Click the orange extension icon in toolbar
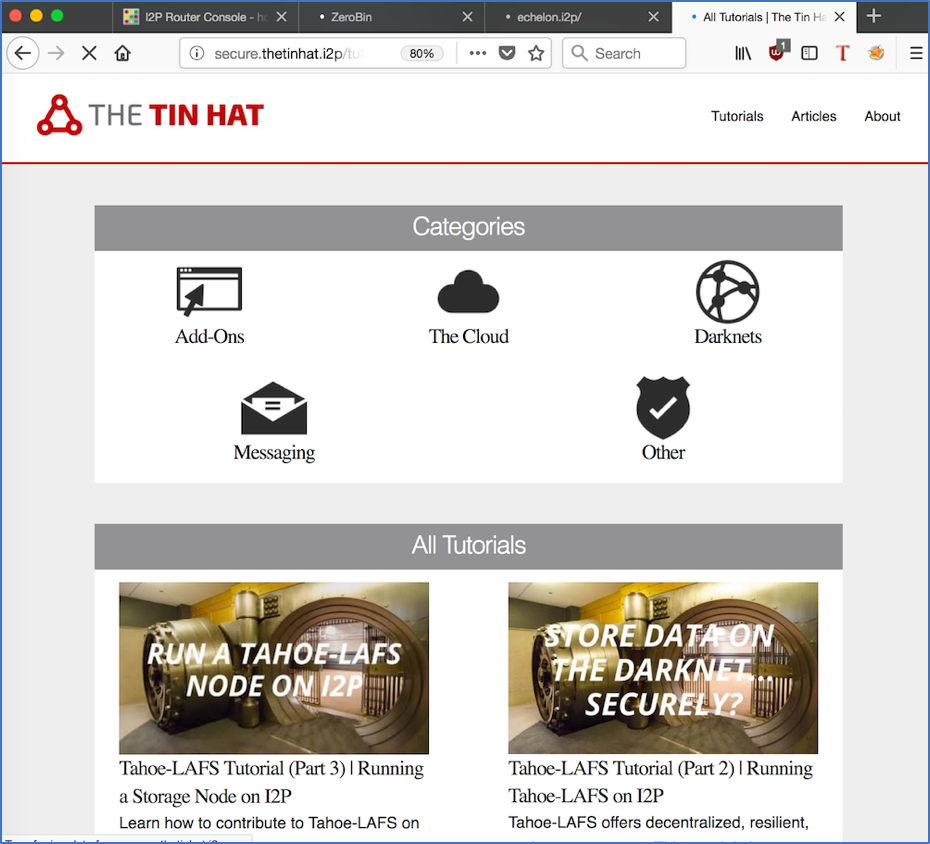Image resolution: width=930 pixels, height=844 pixels. click(x=876, y=53)
